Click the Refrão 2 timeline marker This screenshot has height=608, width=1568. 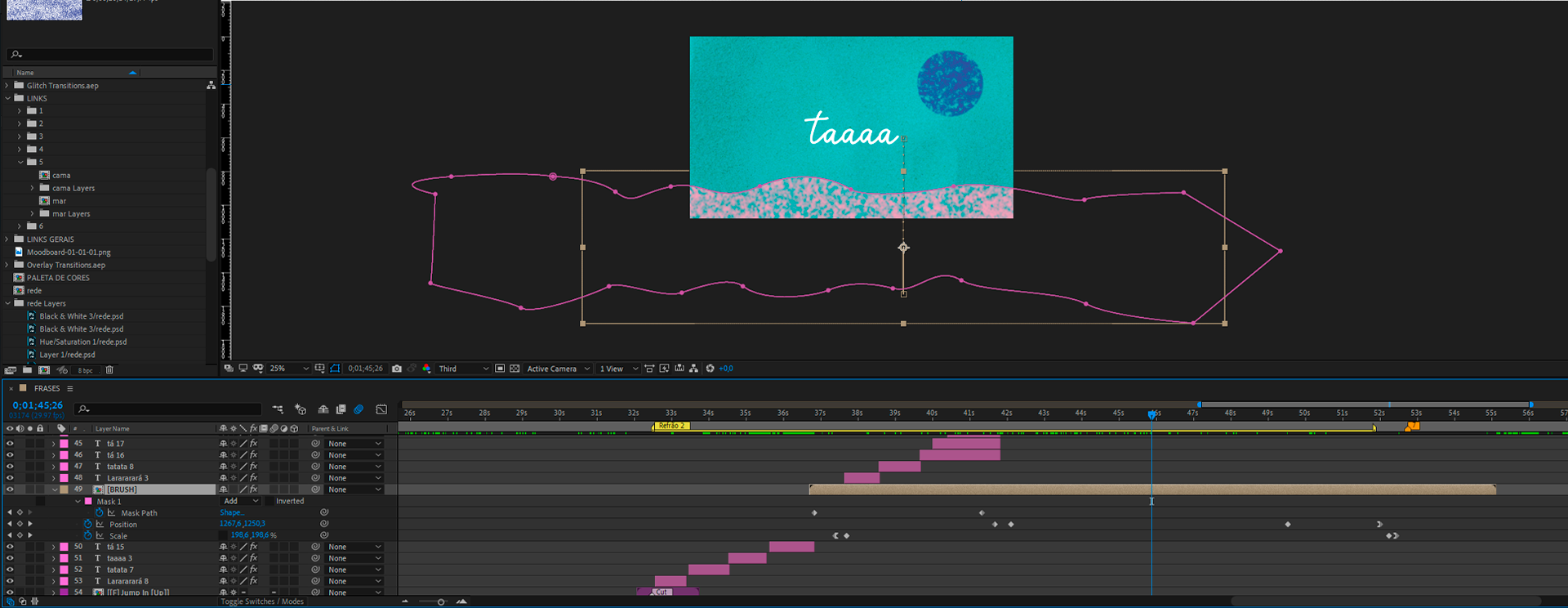(x=671, y=426)
